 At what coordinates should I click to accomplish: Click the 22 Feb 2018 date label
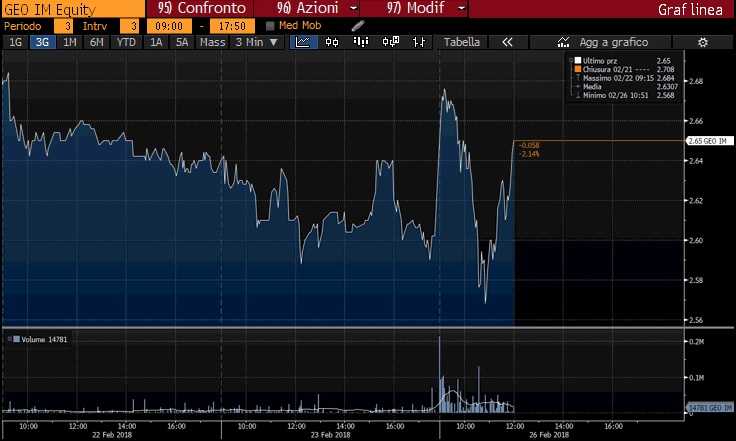click(112, 435)
